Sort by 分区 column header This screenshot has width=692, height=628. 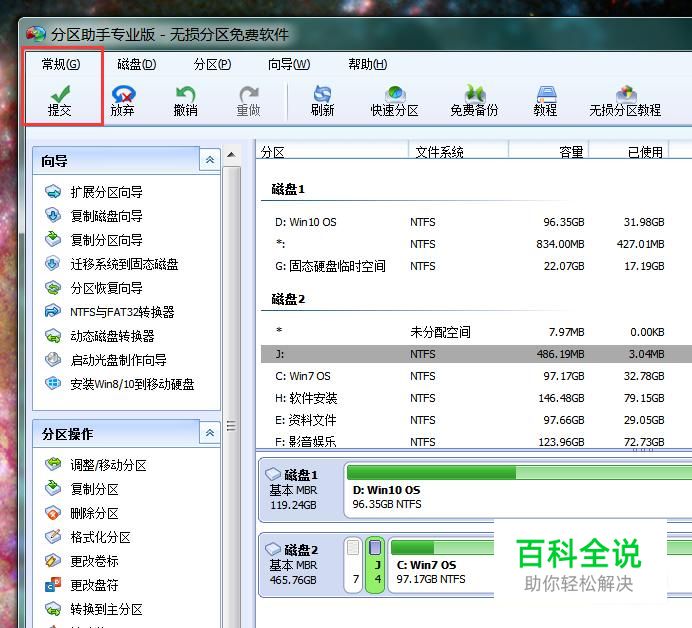pyautogui.click(x=332, y=151)
